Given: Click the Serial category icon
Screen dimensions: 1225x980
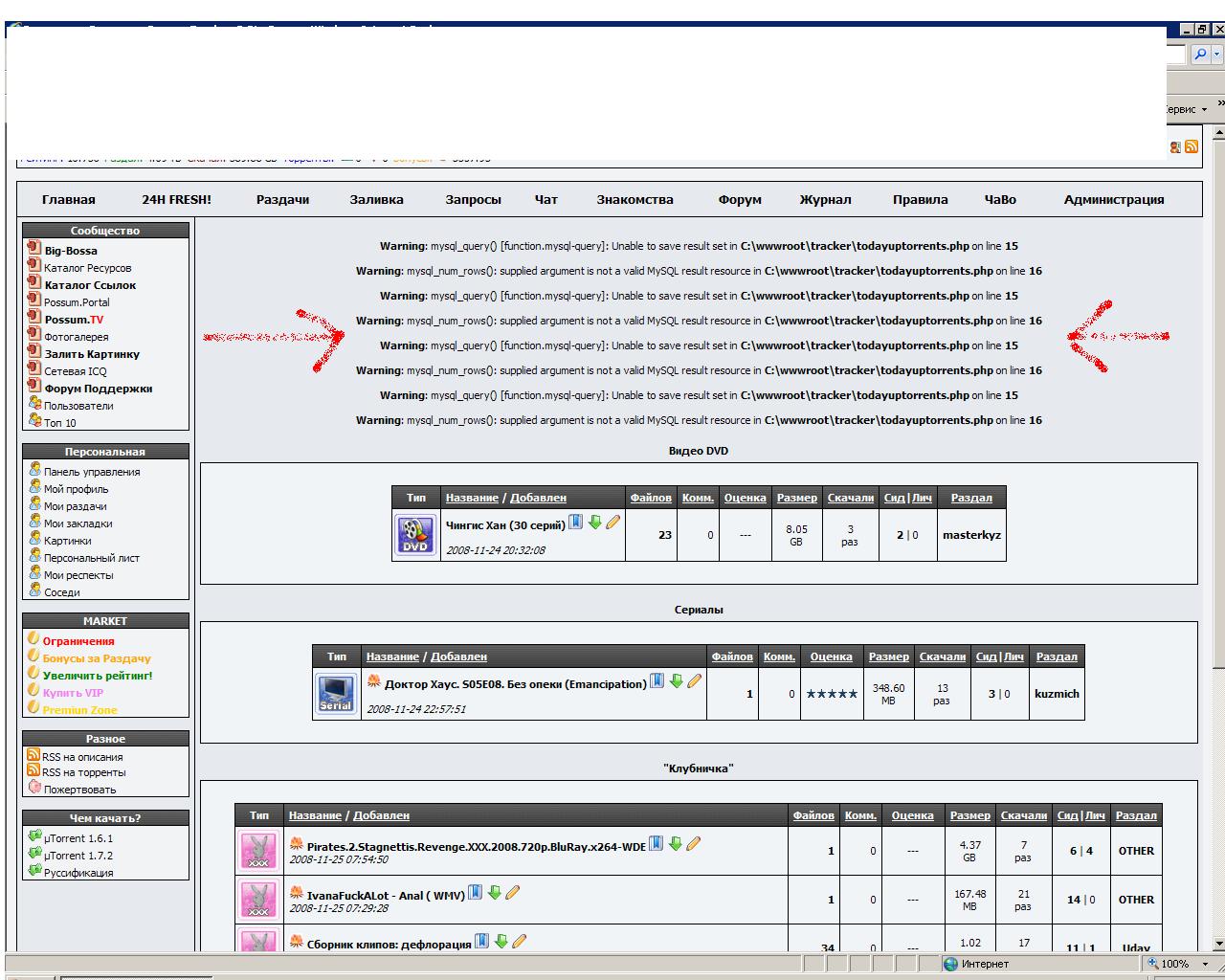Looking at the screenshot, I should tap(336, 693).
